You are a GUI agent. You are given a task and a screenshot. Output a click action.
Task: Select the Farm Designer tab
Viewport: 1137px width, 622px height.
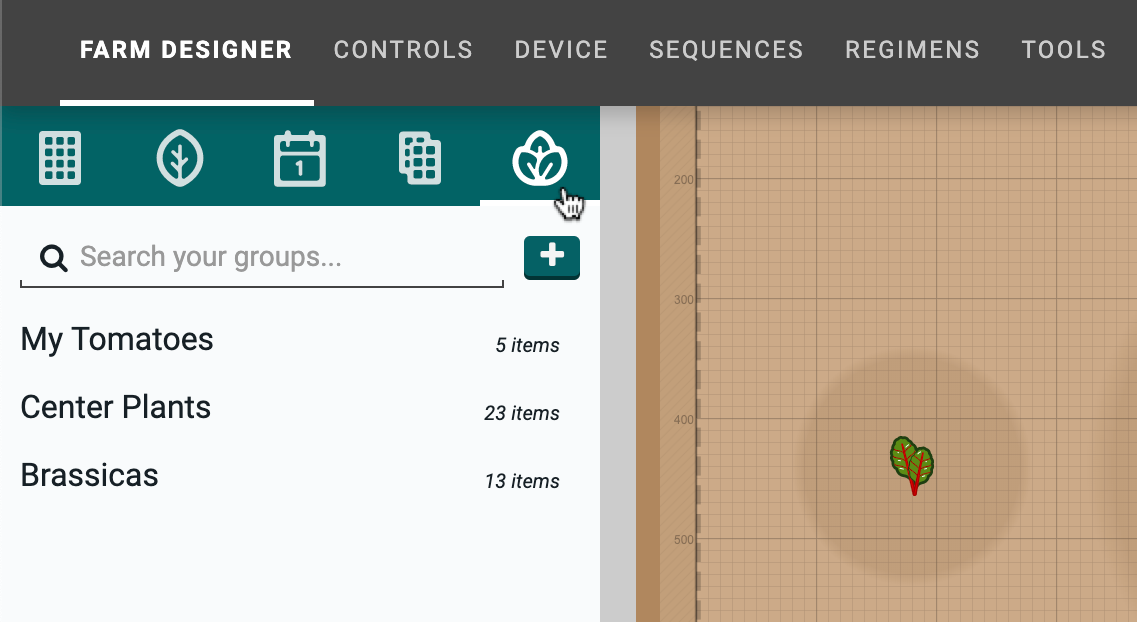point(186,49)
